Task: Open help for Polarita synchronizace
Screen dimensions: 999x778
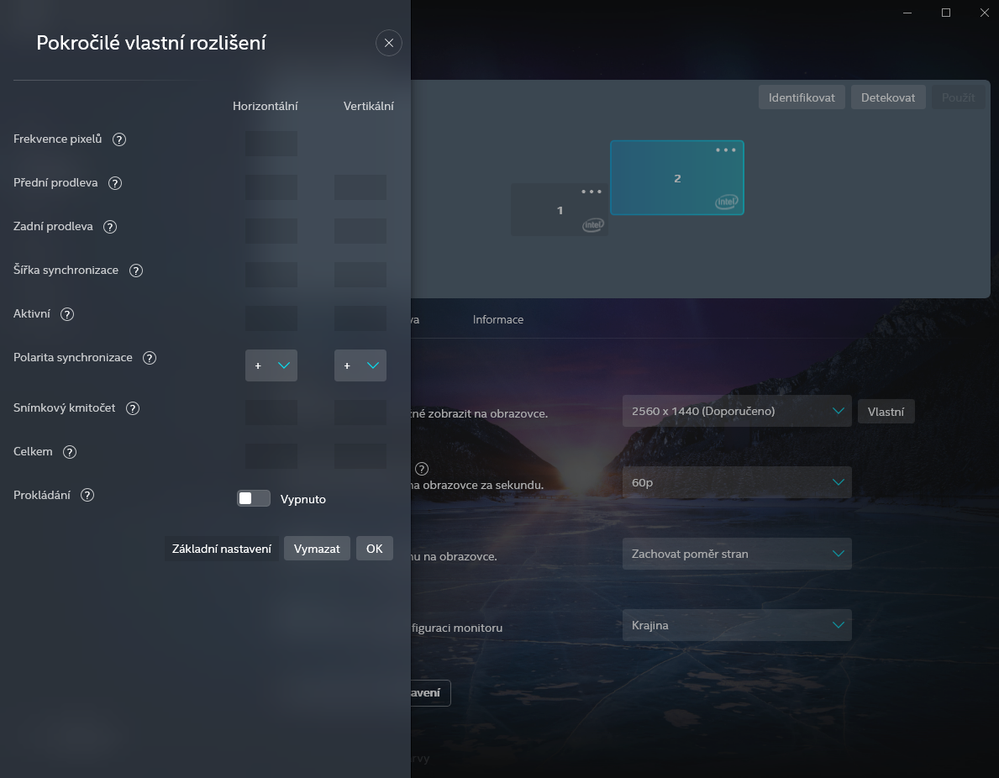Action: (x=149, y=357)
